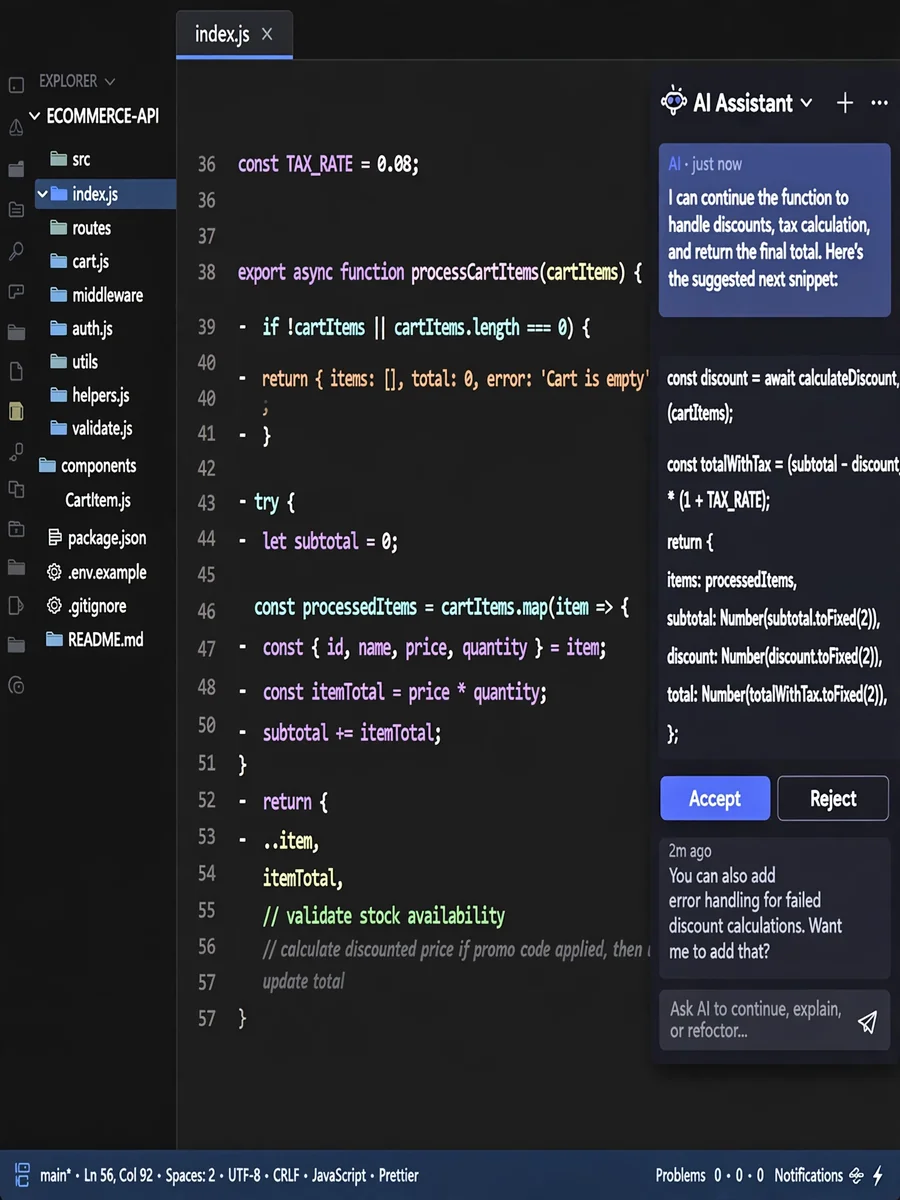Screen dimensions: 900x1200
Task: Click the document icon beside package.json
Action: (x=55, y=538)
